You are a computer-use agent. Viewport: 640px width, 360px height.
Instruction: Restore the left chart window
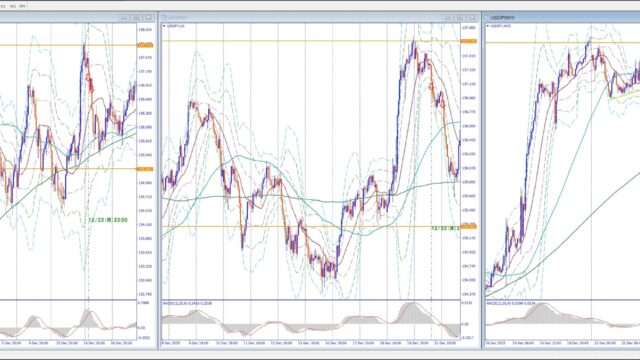point(136,18)
